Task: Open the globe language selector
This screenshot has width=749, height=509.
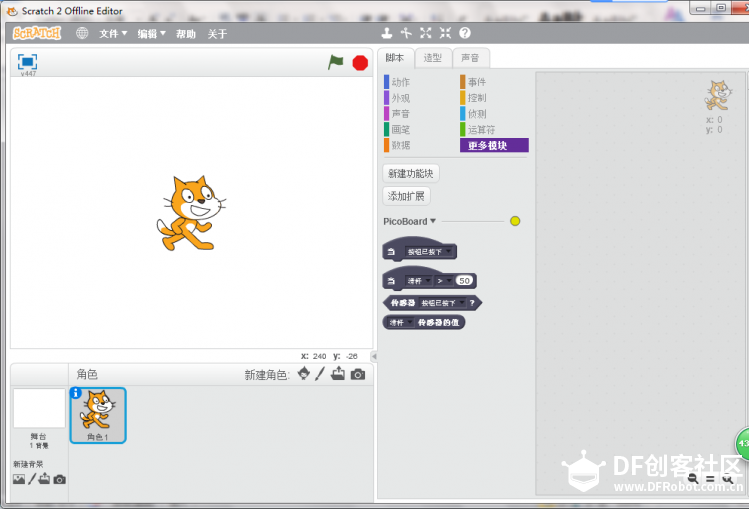Action: click(x=82, y=33)
